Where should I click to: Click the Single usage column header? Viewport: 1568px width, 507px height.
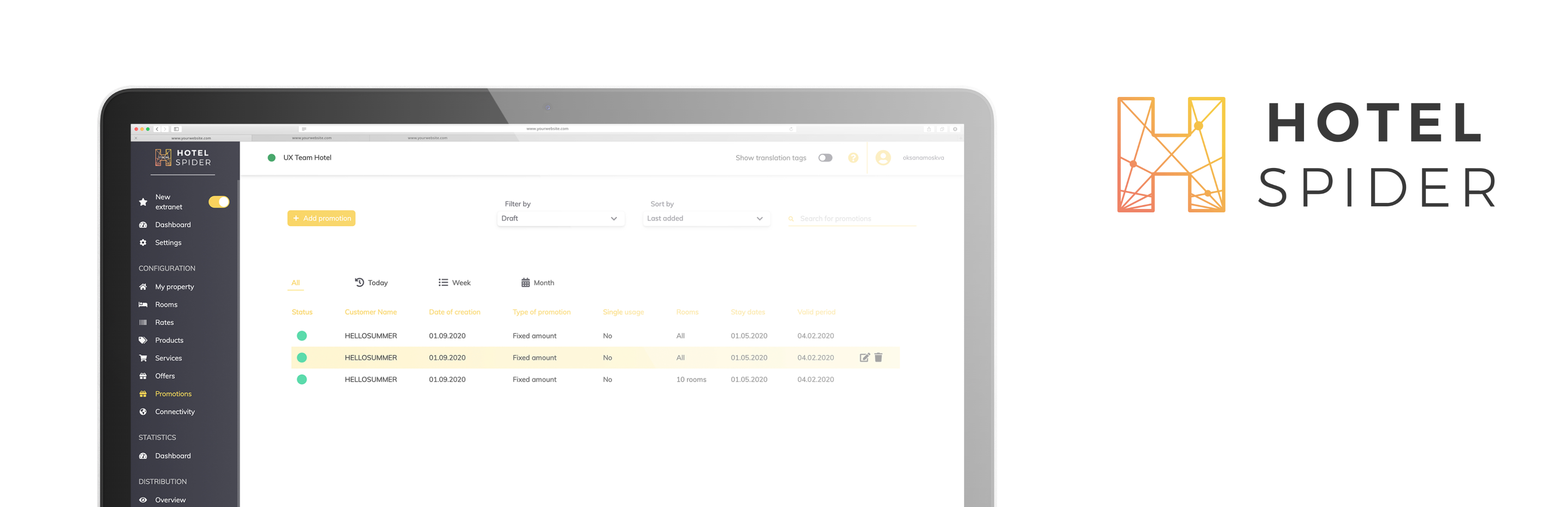[623, 312]
